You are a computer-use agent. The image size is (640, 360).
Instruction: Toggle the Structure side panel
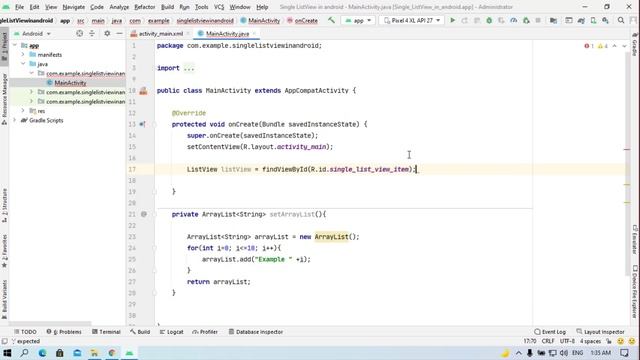(x=4, y=205)
